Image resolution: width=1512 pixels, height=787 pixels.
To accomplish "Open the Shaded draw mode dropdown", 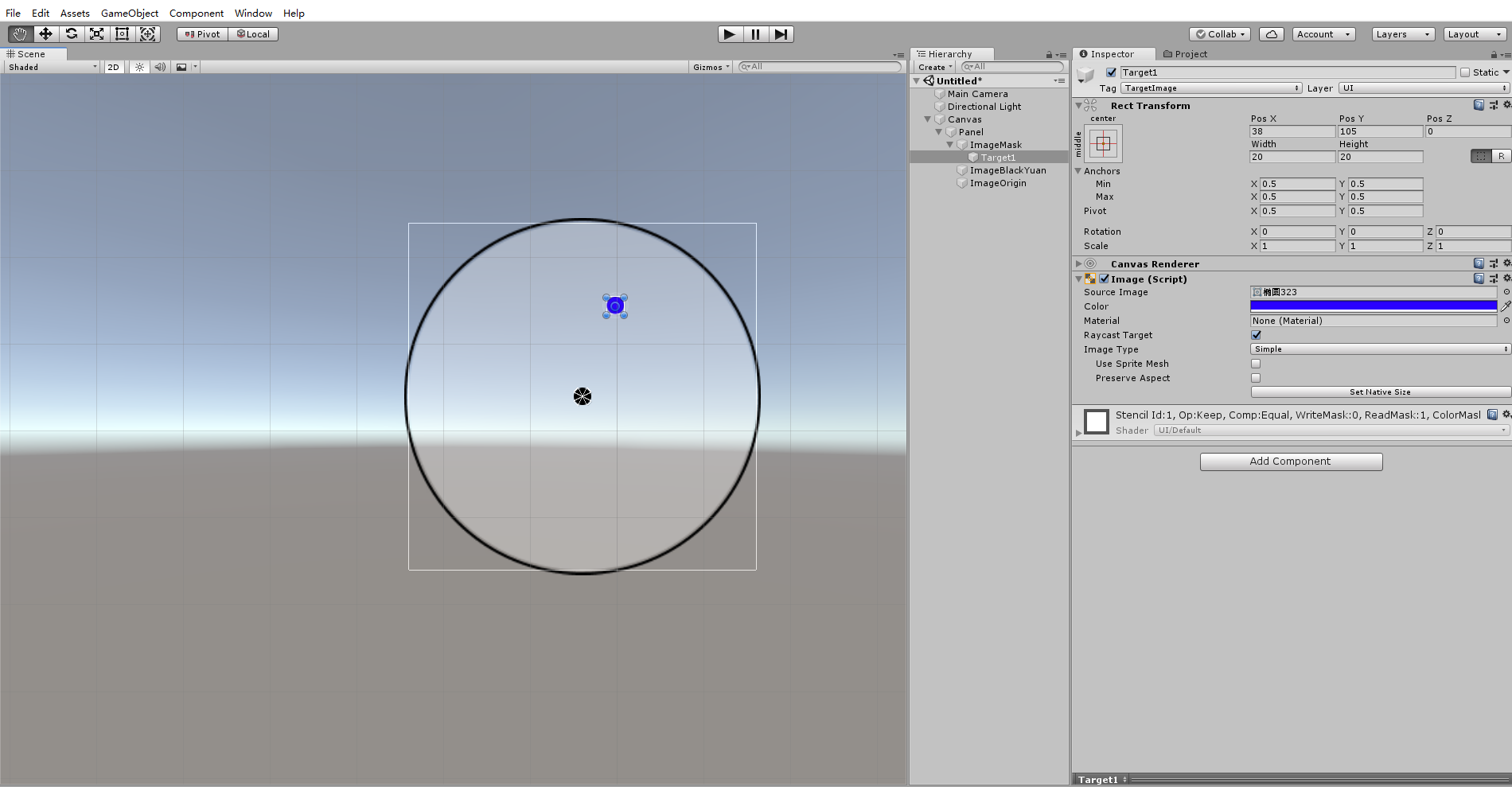I will click(53, 67).
